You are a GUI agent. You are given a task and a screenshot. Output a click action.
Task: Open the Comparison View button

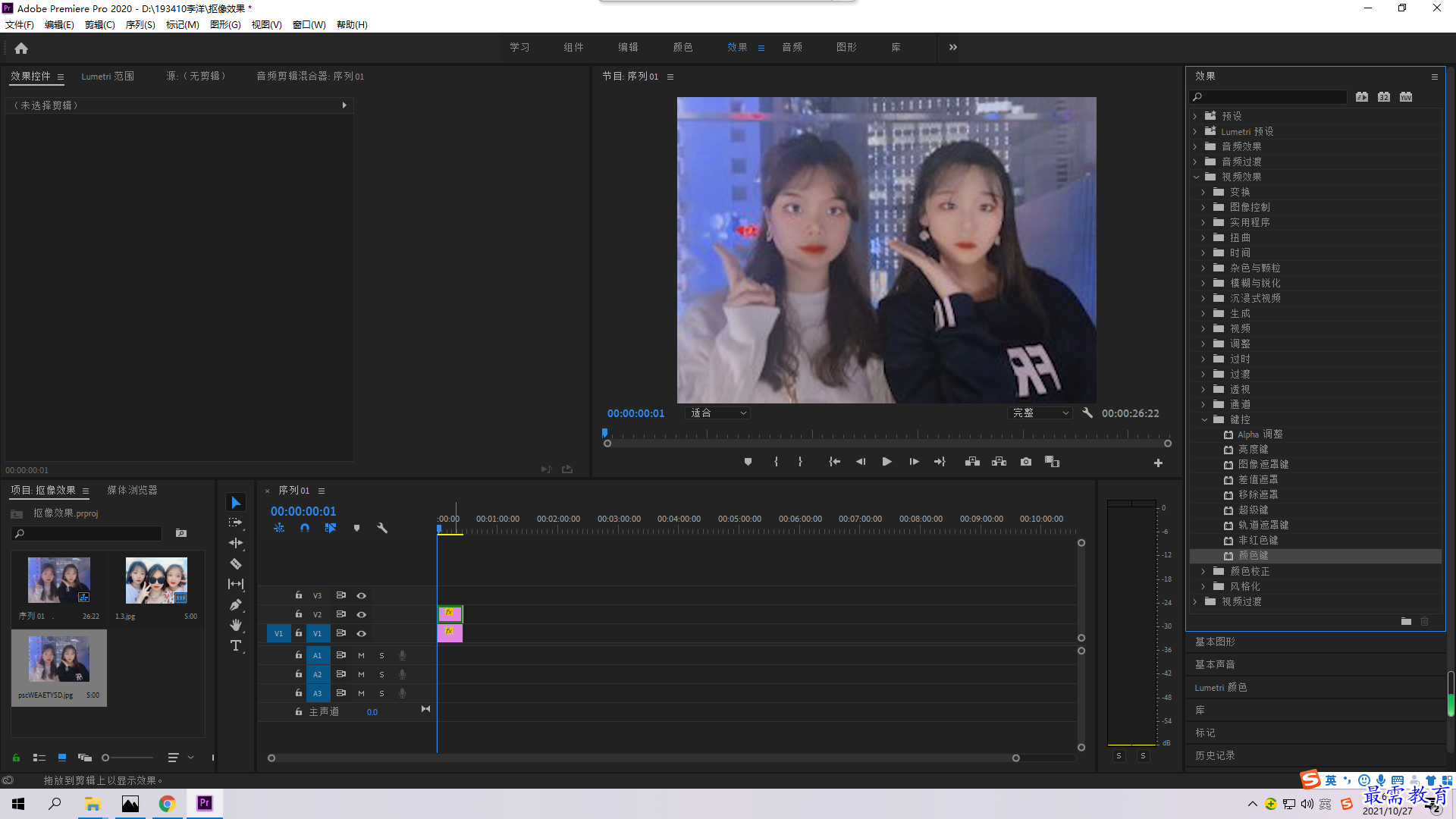pyautogui.click(x=1052, y=462)
